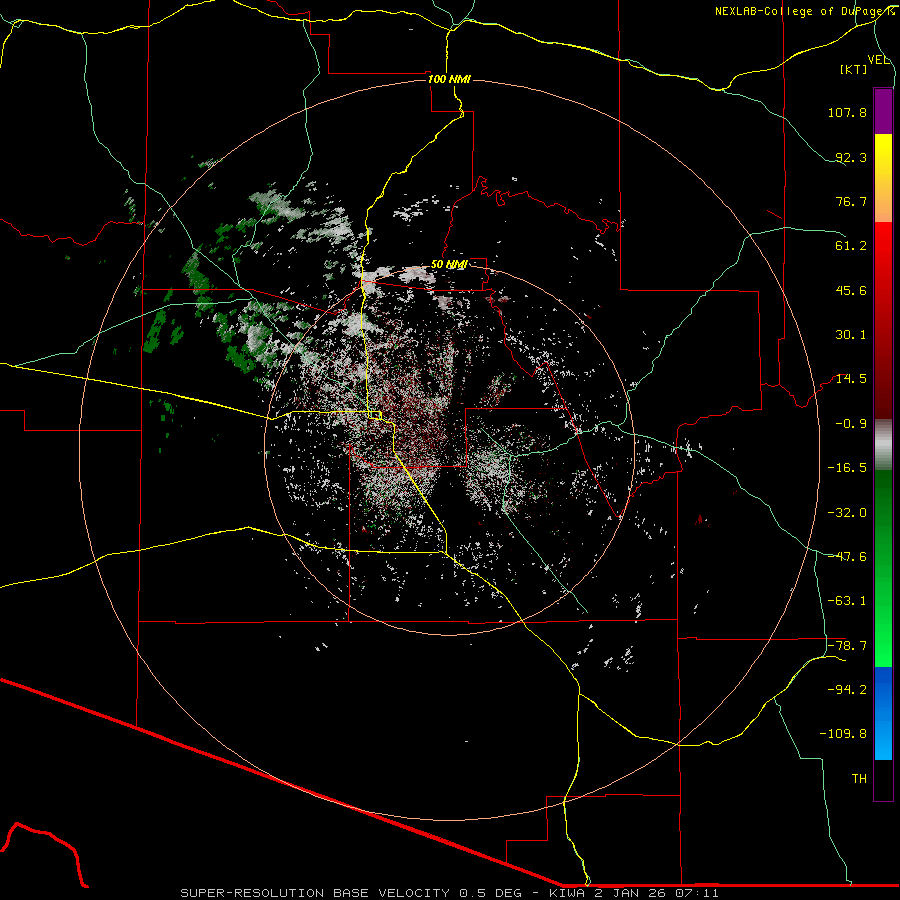900x900 pixels.
Task: Click the 107.8 legend value
Action: coord(847,112)
